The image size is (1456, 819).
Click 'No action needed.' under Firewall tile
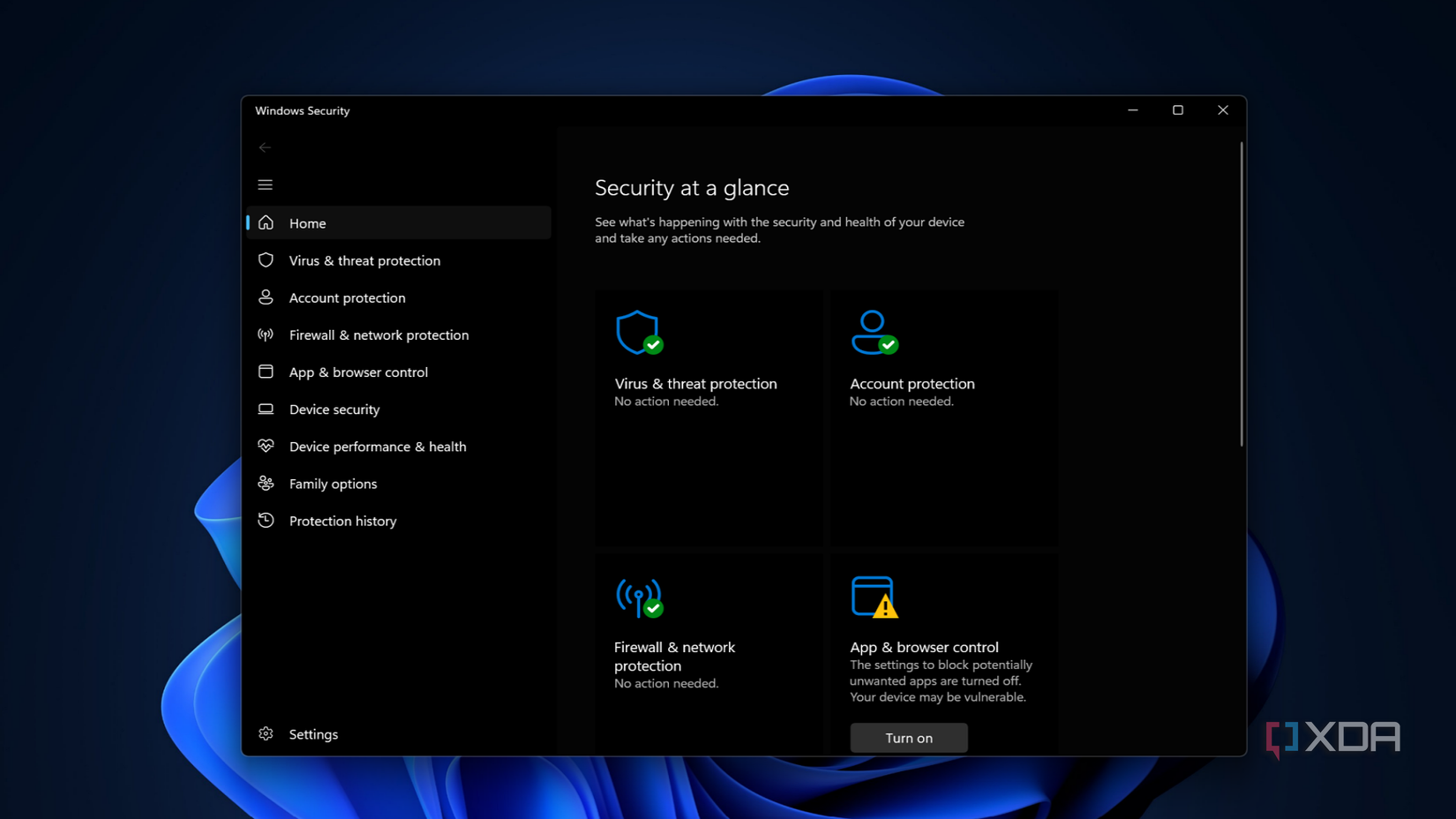pyautogui.click(x=666, y=683)
